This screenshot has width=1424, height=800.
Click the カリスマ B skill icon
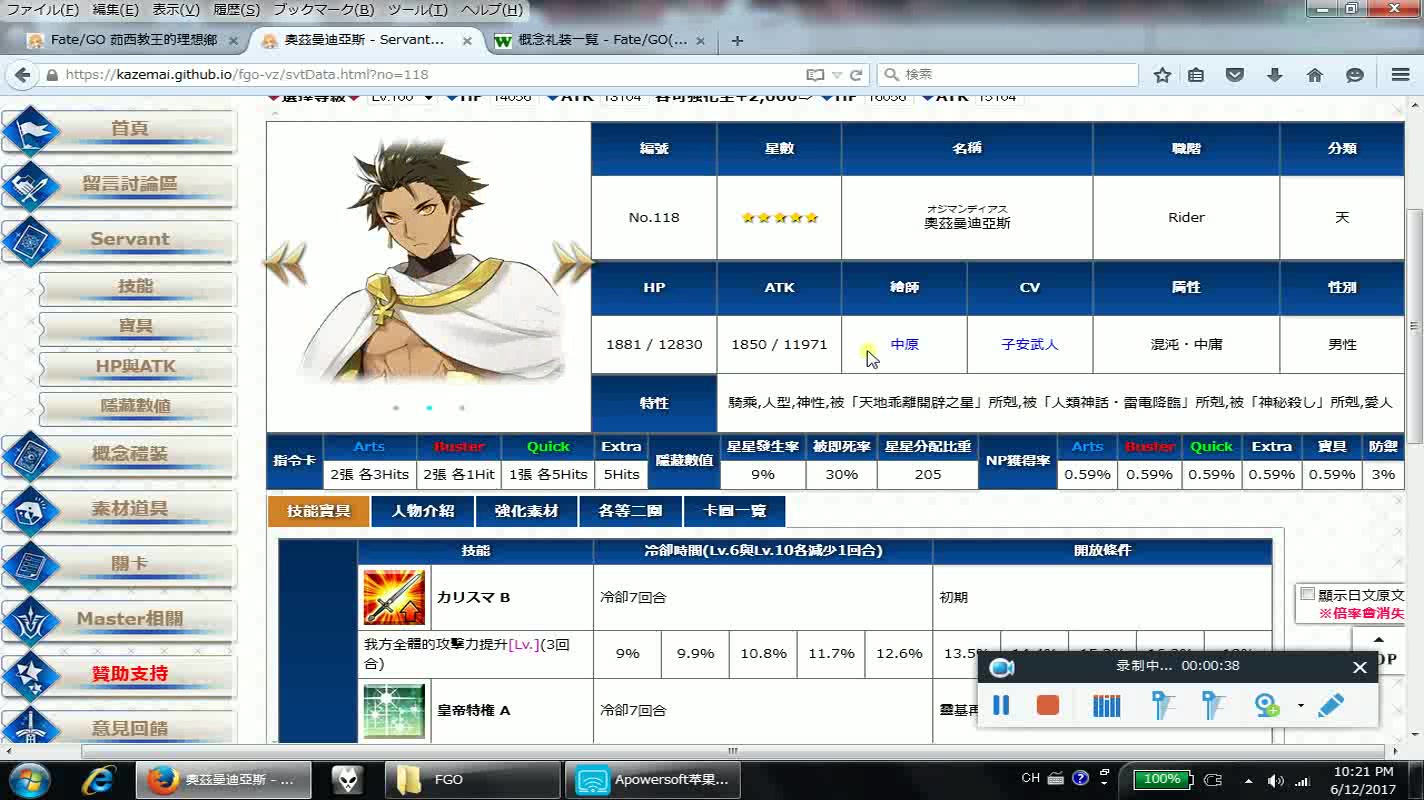point(394,598)
